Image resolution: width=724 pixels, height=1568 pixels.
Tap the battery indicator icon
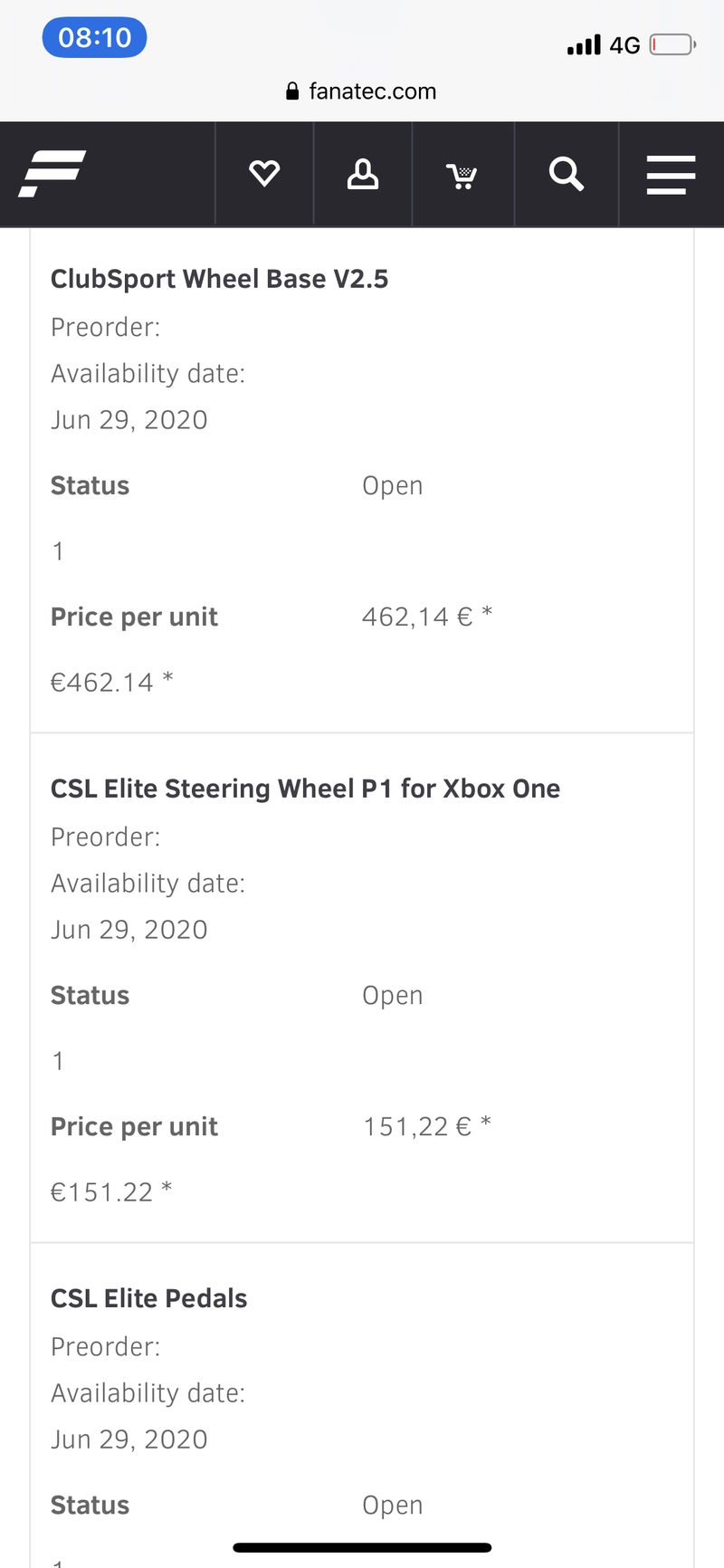coord(672,44)
